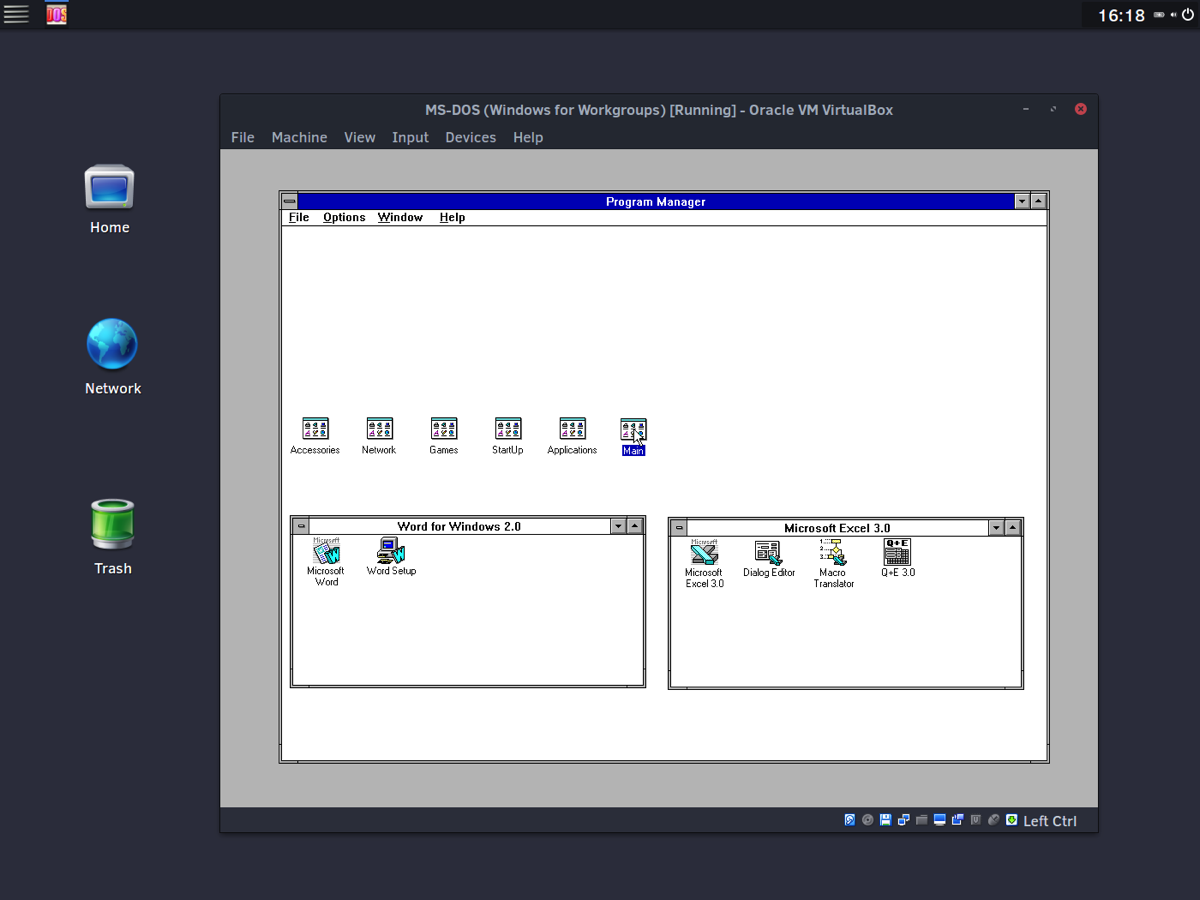Click the 16:18 panel clock
The image size is (1200, 900).
pos(1121,15)
